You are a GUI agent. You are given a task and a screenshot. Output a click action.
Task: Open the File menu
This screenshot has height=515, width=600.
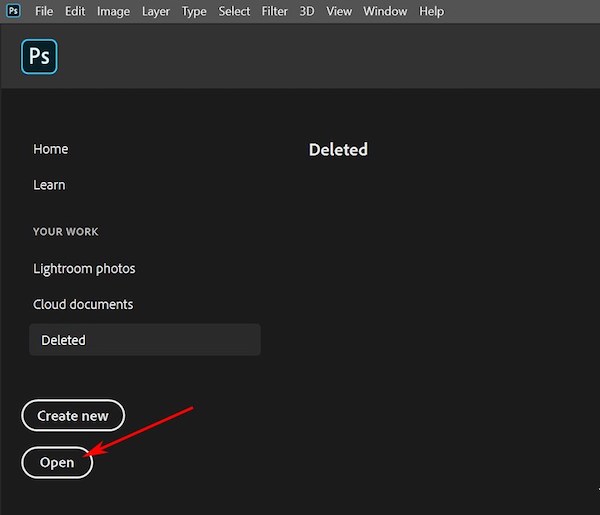pos(44,11)
